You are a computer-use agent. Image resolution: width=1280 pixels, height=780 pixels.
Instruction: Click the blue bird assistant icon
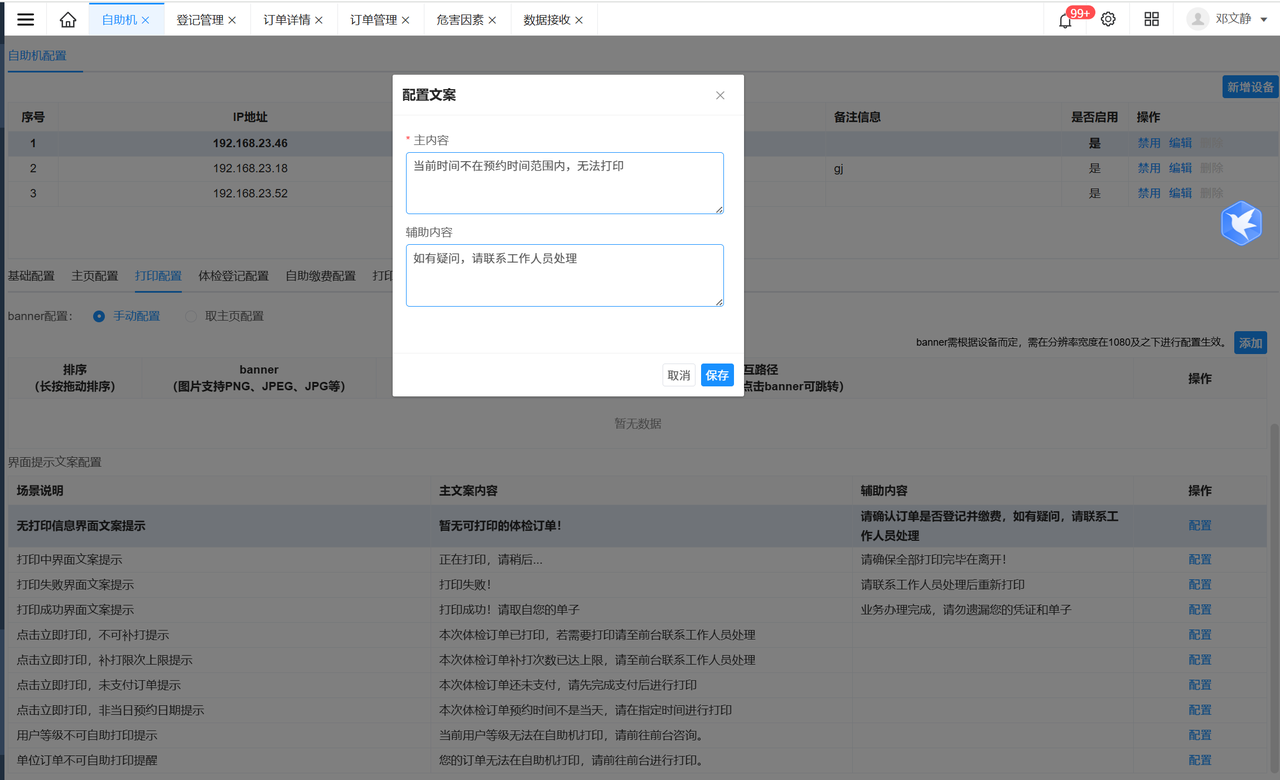click(x=1241, y=223)
